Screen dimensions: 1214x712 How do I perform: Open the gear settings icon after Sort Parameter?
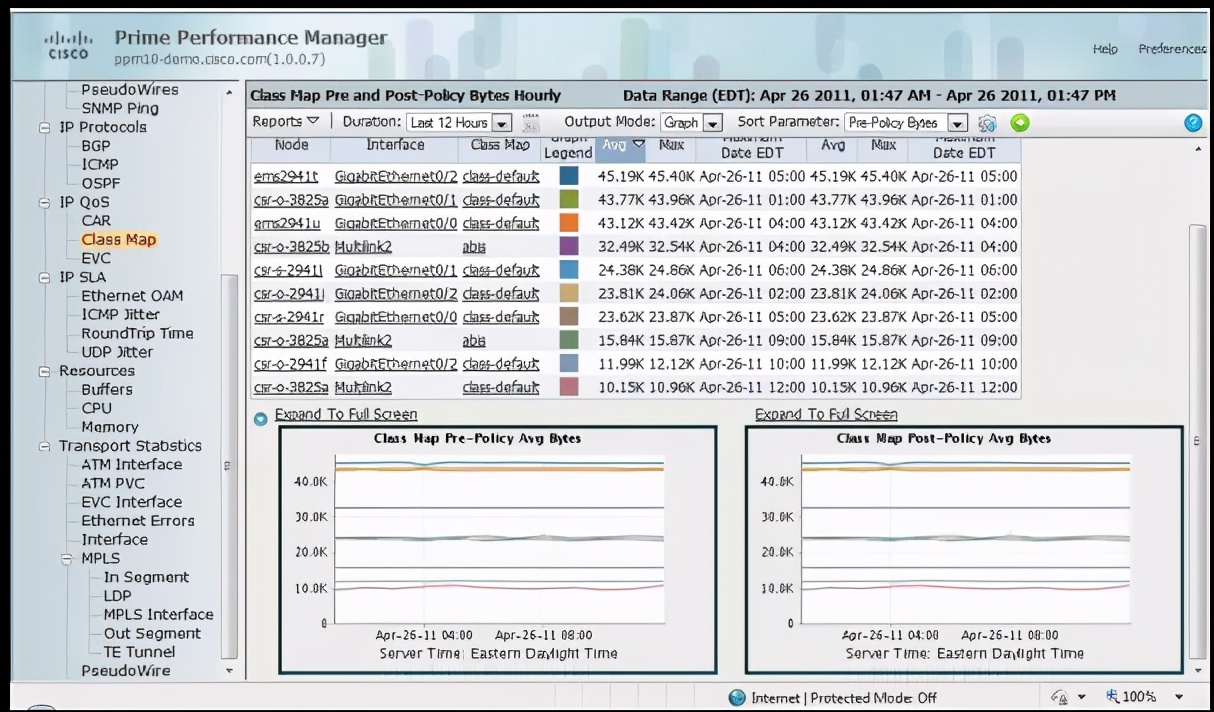(x=987, y=123)
